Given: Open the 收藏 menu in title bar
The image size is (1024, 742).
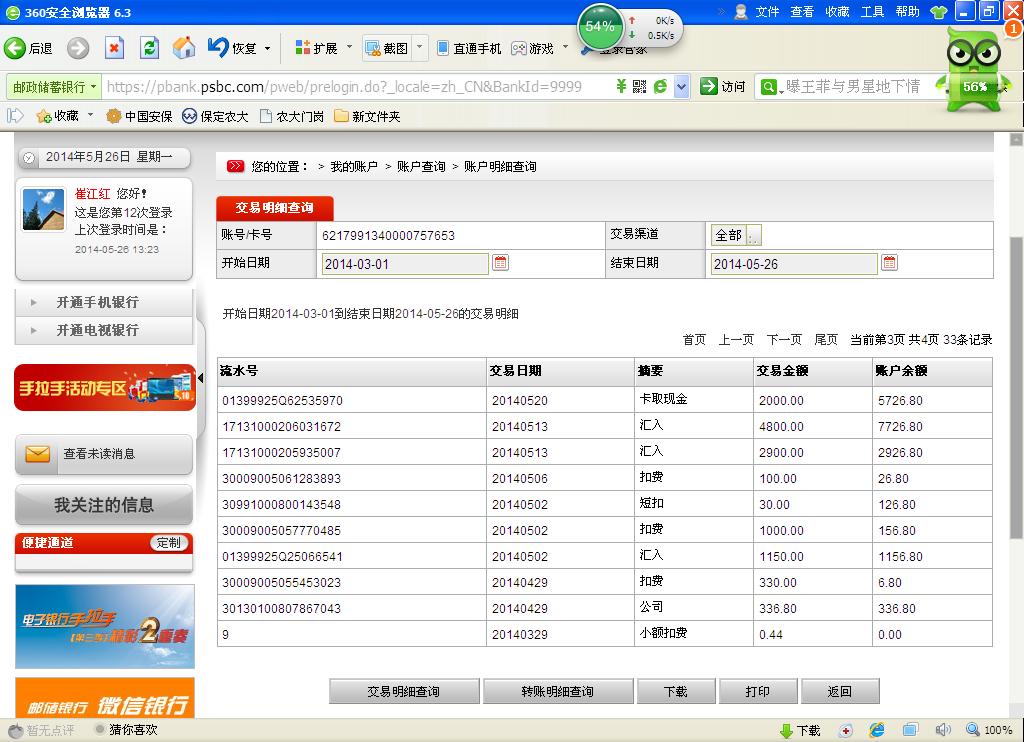Looking at the screenshot, I should (837, 12).
